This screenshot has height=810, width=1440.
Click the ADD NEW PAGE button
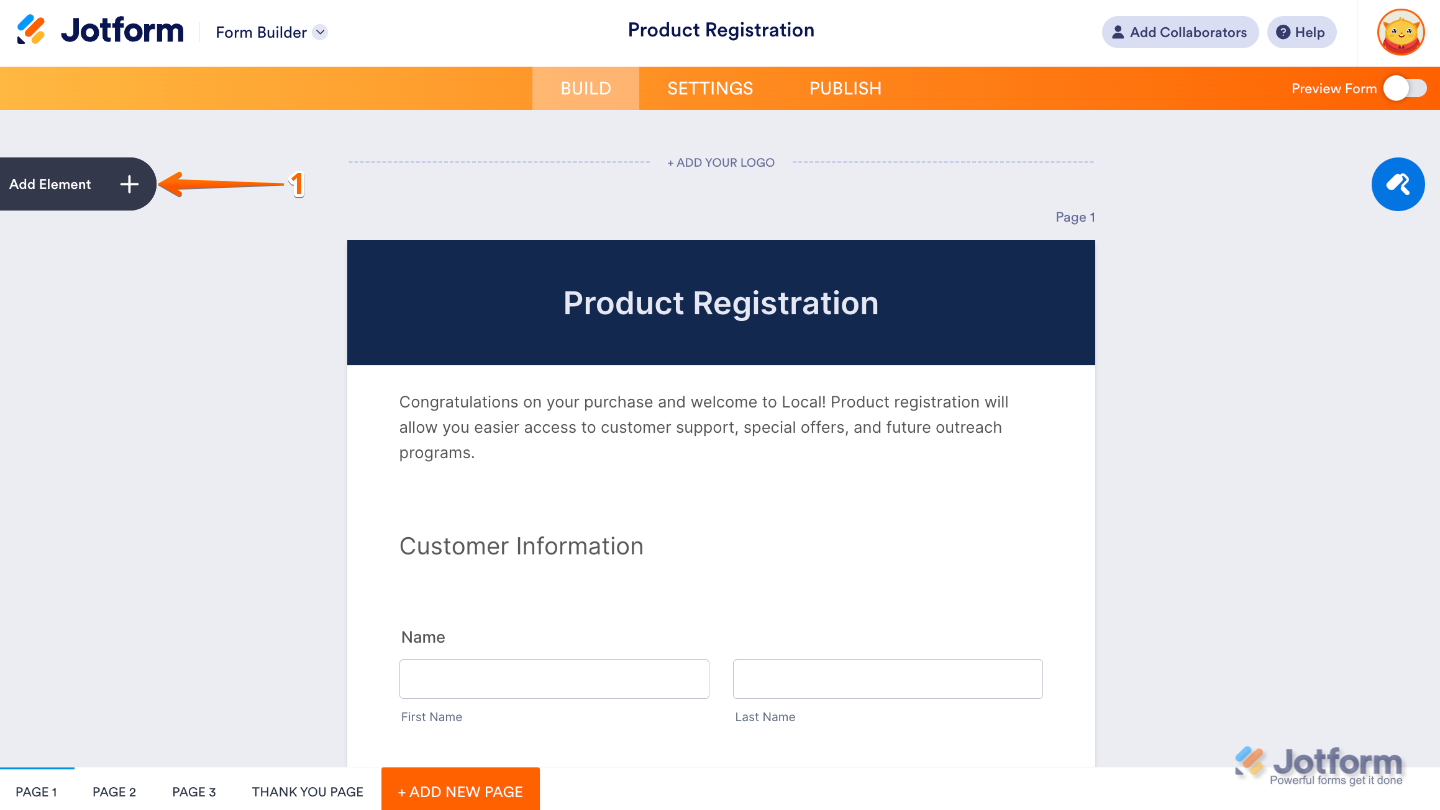pyautogui.click(x=460, y=790)
